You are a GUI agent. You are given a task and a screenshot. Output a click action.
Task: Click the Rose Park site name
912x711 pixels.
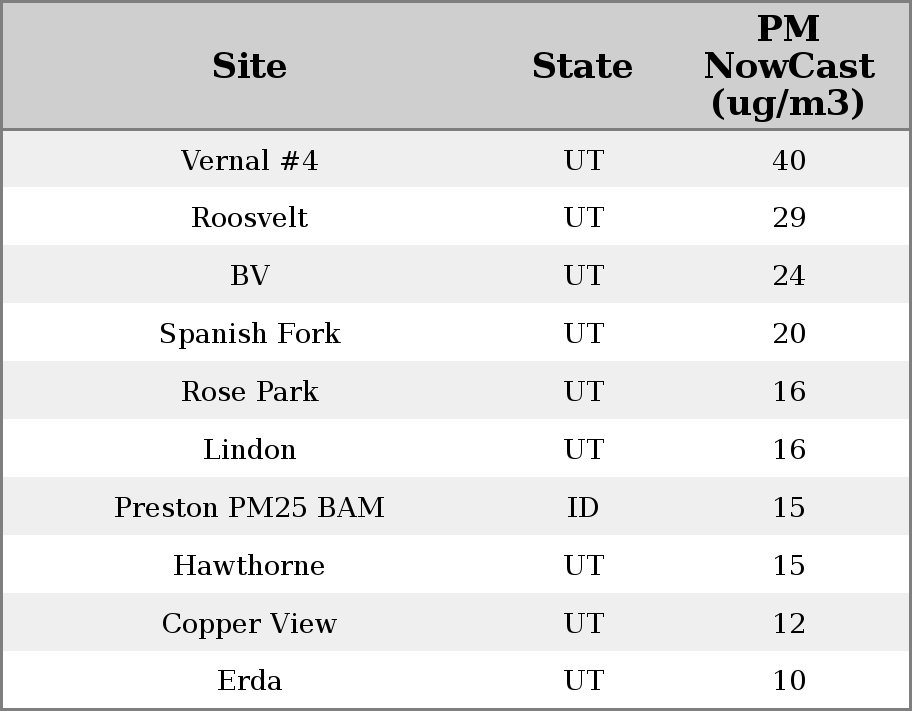click(x=249, y=392)
